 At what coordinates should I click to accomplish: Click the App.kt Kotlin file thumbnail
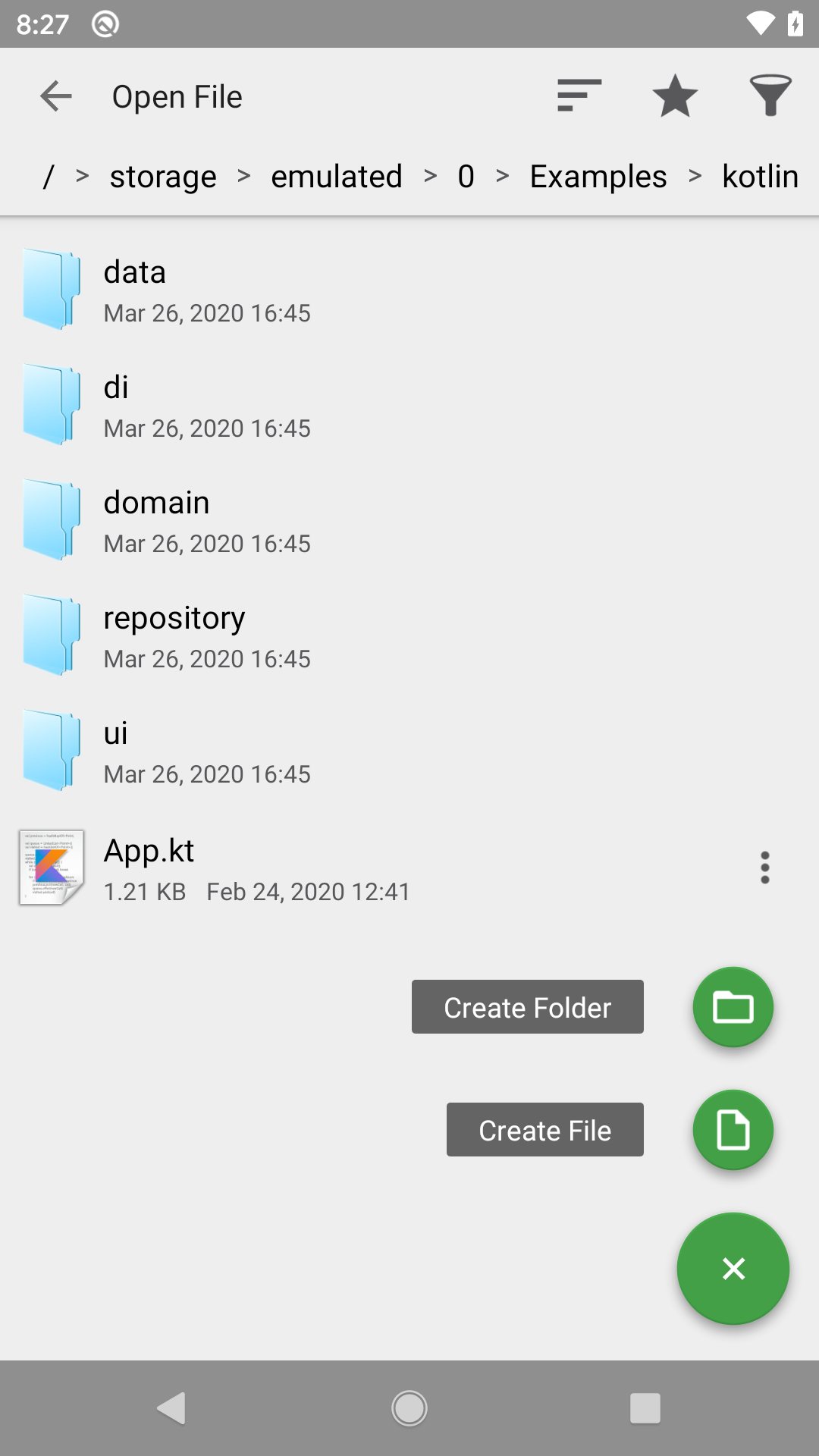coord(52,868)
